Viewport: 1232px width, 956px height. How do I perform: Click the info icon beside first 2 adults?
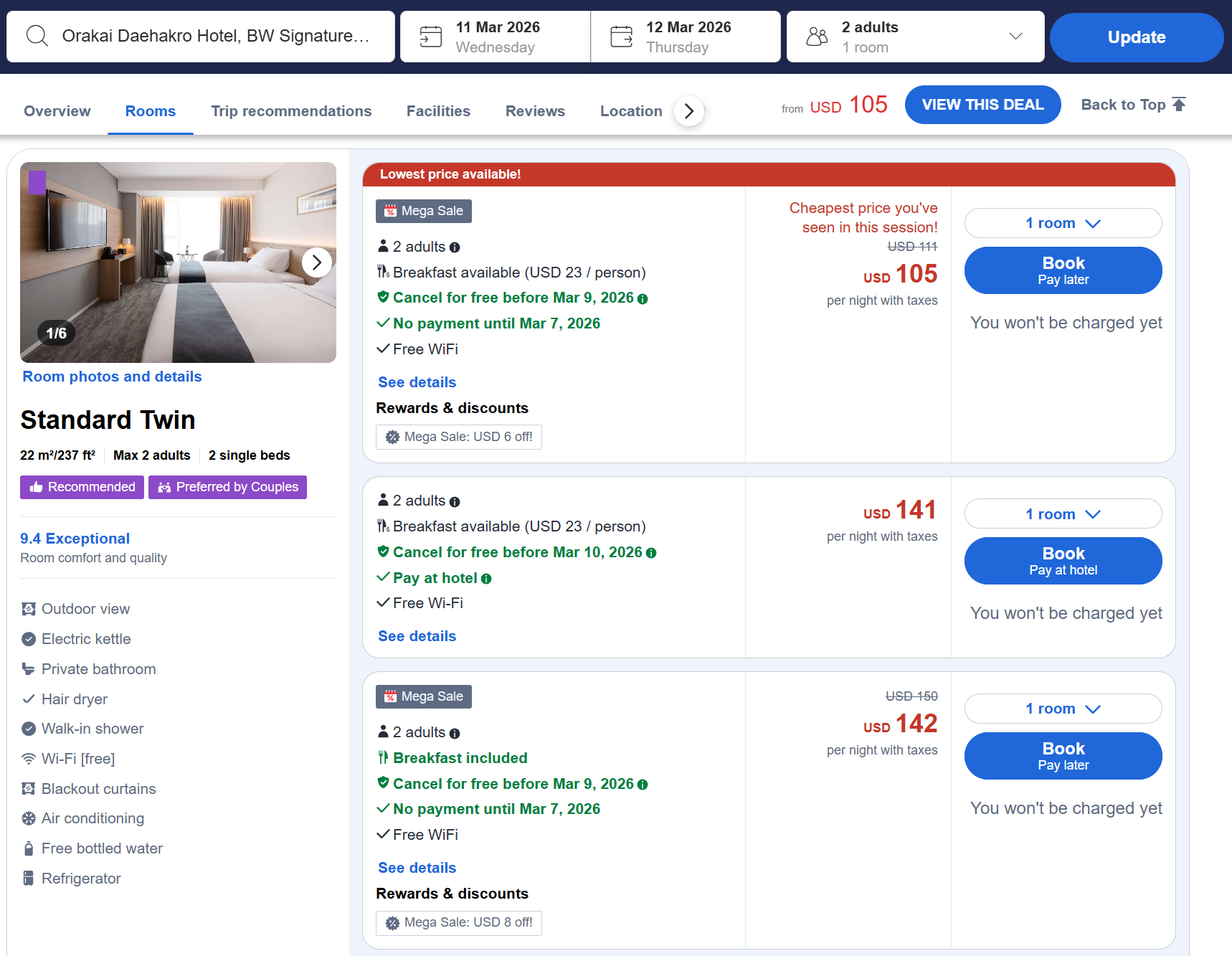[x=455, y=247]
